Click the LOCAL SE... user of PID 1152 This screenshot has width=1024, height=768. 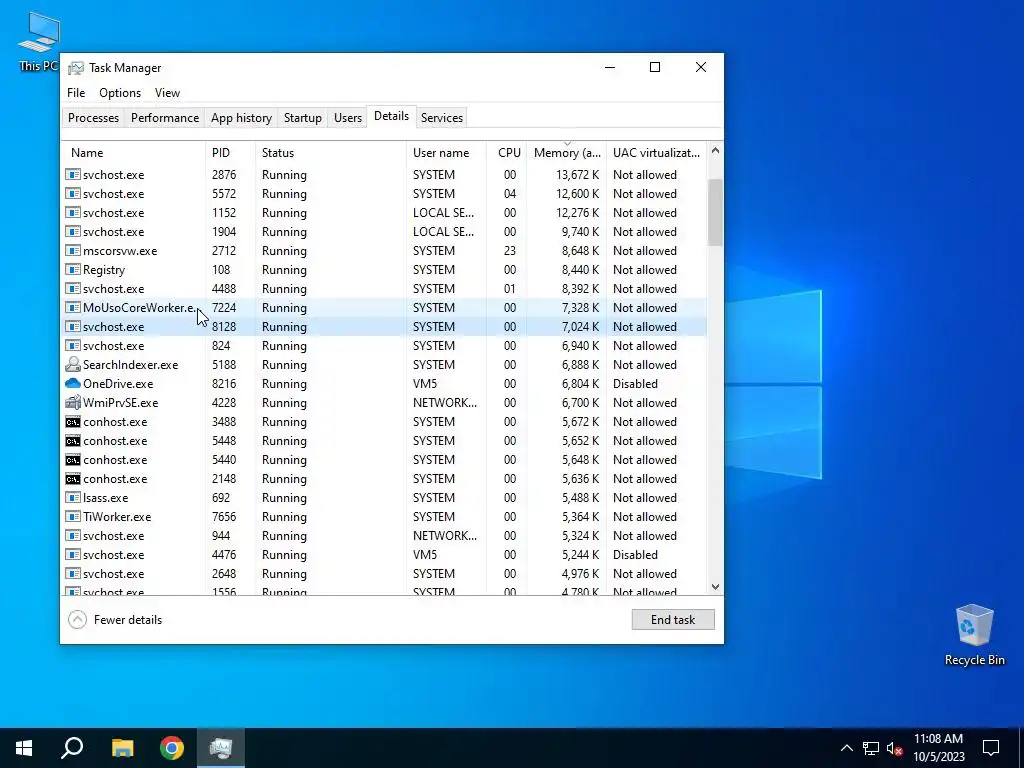(443, 213)
